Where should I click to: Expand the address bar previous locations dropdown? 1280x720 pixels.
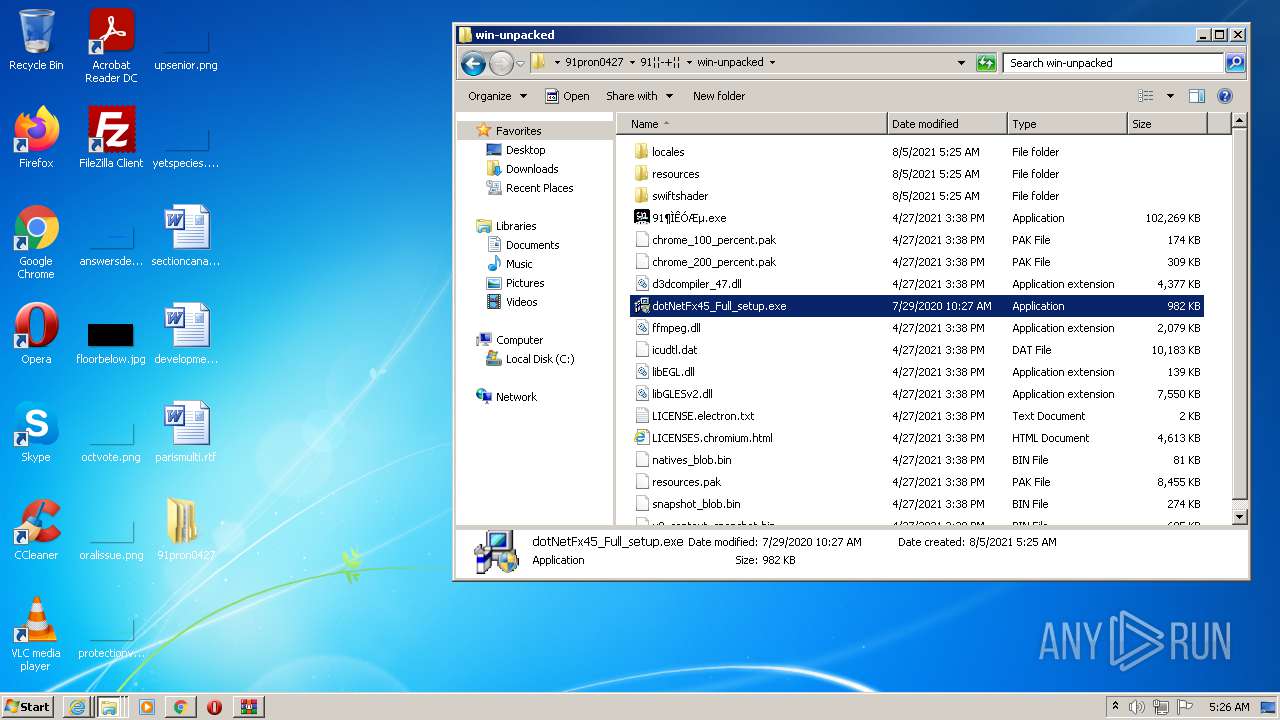[961, 63]
